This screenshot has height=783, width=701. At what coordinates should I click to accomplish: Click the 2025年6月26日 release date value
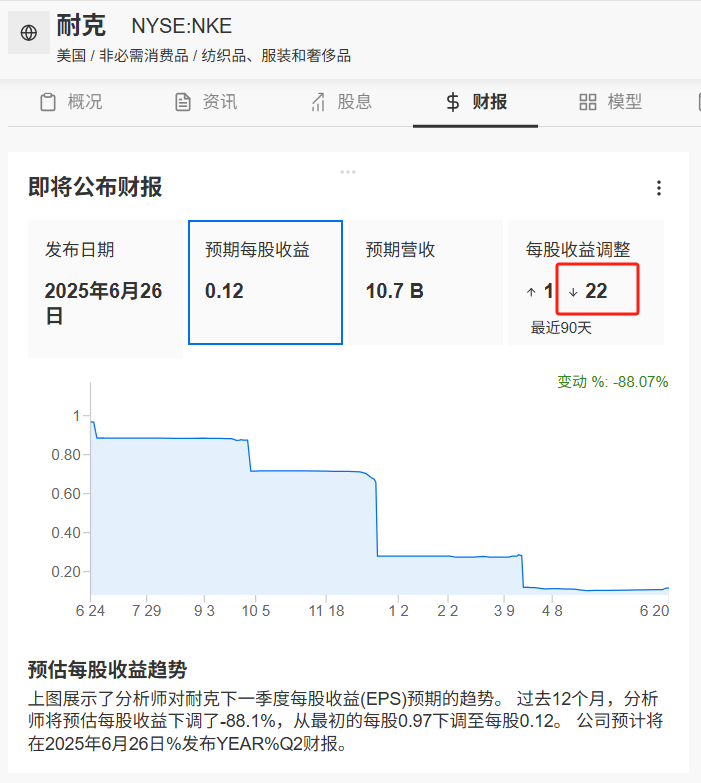pyautogui.click(x=103, y=303)
